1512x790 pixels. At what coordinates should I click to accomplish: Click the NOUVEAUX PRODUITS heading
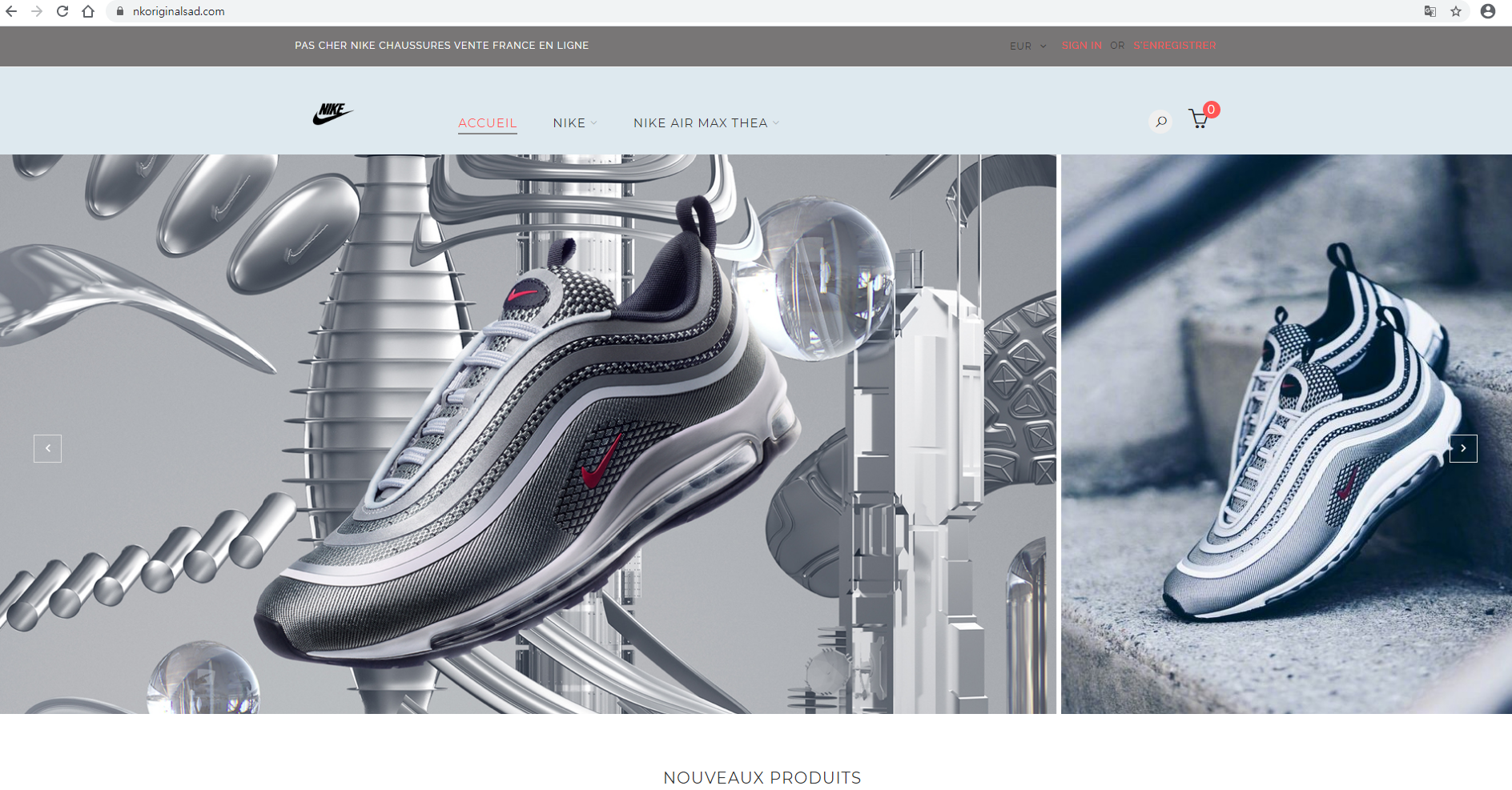pyautogui.click(x=762, y=778)
